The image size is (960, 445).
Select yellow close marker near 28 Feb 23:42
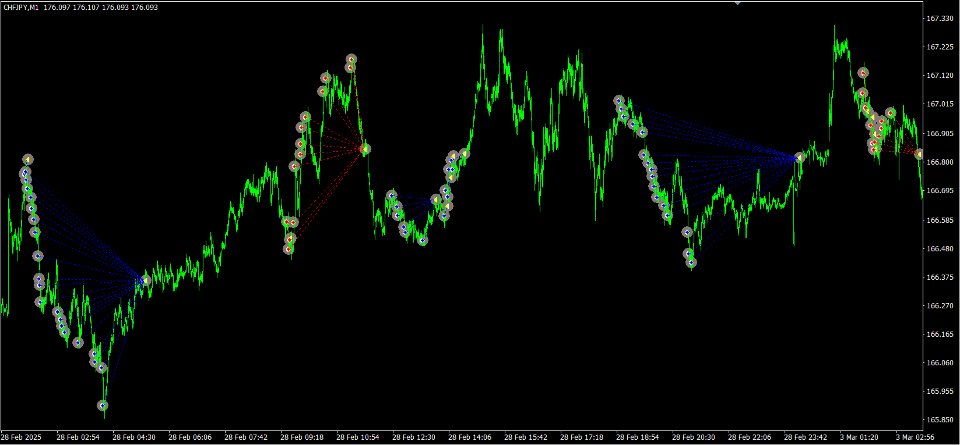[x=800, y=157]
